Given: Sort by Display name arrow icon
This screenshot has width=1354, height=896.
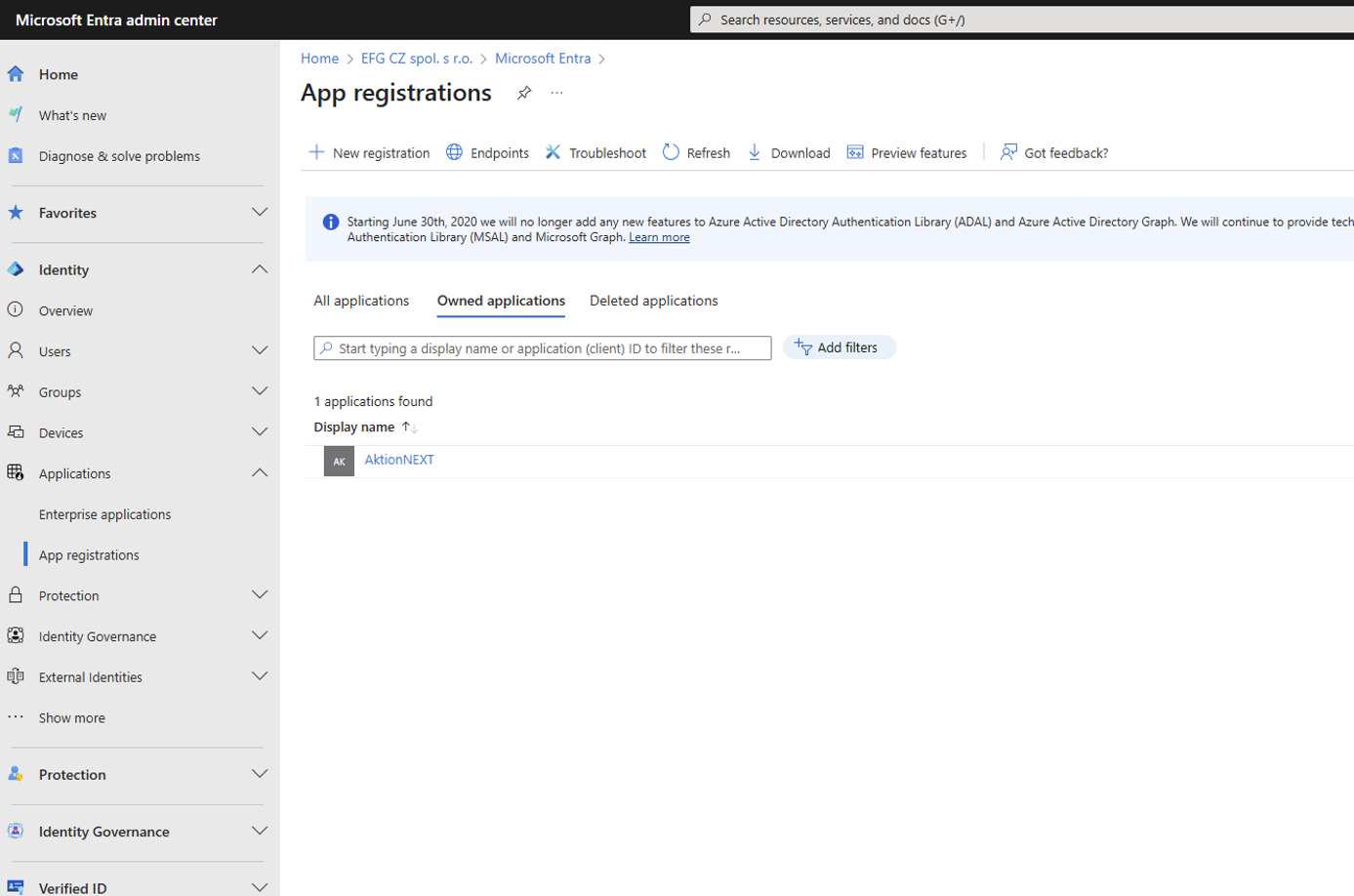Looking at the screenshot, I should coord(410,428).
